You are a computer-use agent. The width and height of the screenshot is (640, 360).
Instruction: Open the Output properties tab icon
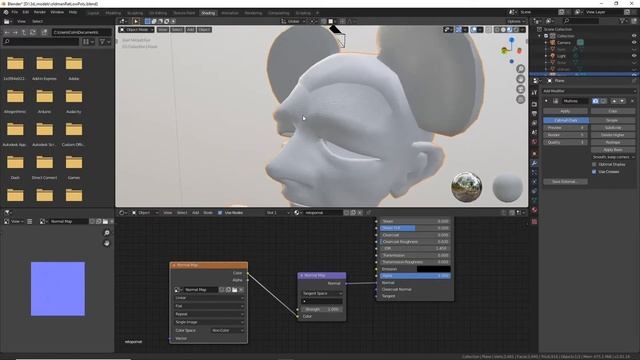pyautogui.click(x=534, y=113)
